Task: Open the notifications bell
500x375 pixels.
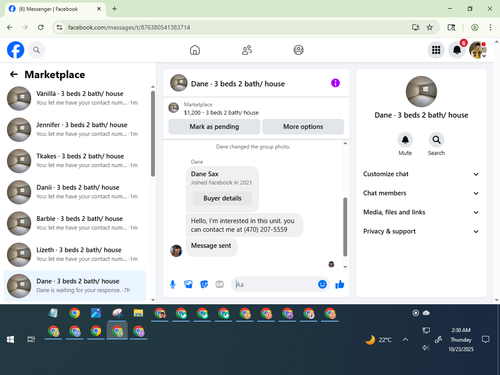Action: click(x=457, y=50)
